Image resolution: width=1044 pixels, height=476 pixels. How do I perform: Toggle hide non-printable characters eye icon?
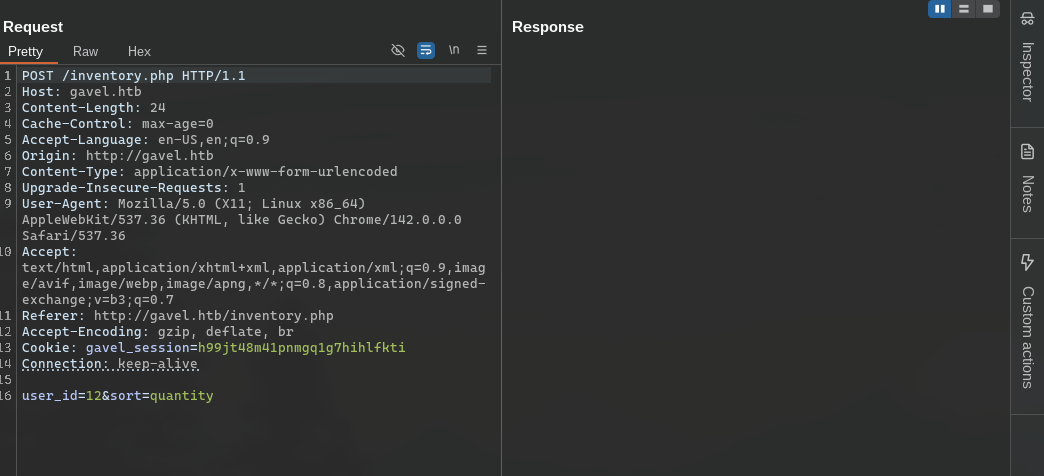tap(398, 50)
